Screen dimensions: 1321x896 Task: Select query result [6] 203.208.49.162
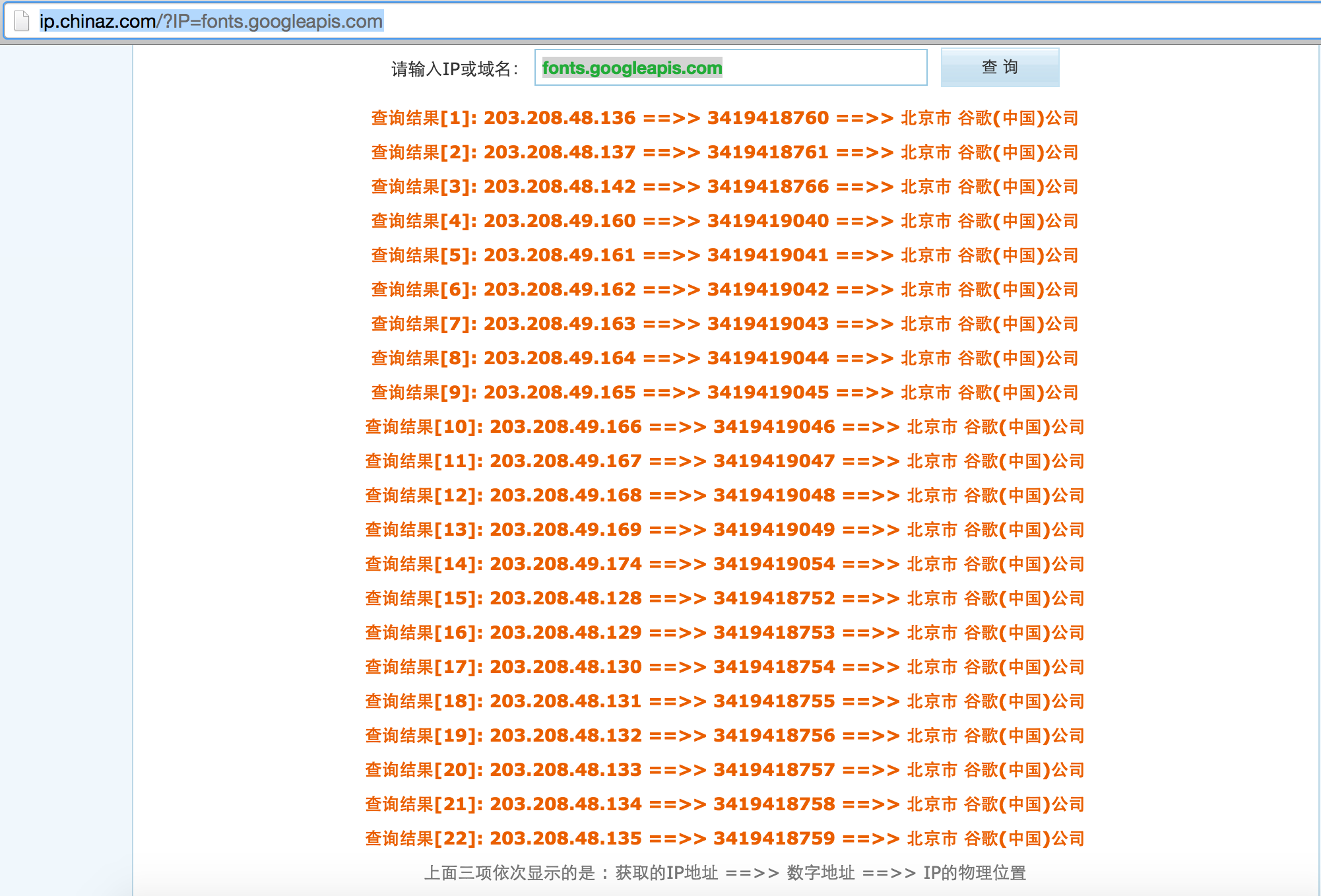pos(725,290)
